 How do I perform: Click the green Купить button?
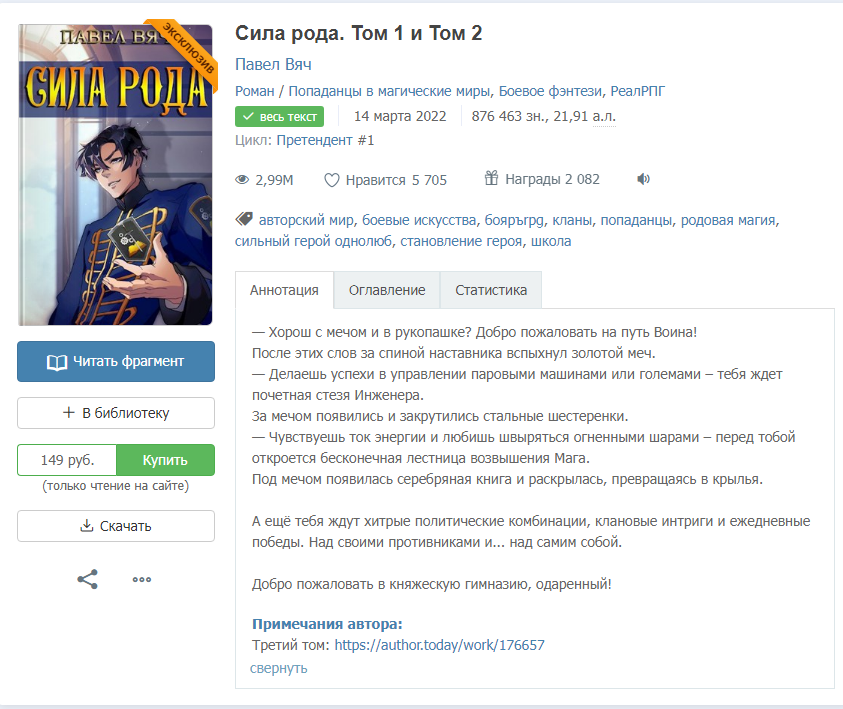(165, 460)
